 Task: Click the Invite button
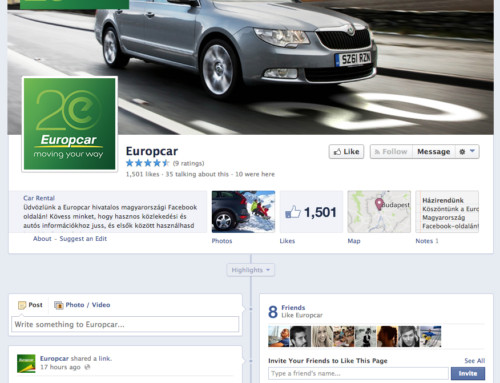(x=468, y=373)
